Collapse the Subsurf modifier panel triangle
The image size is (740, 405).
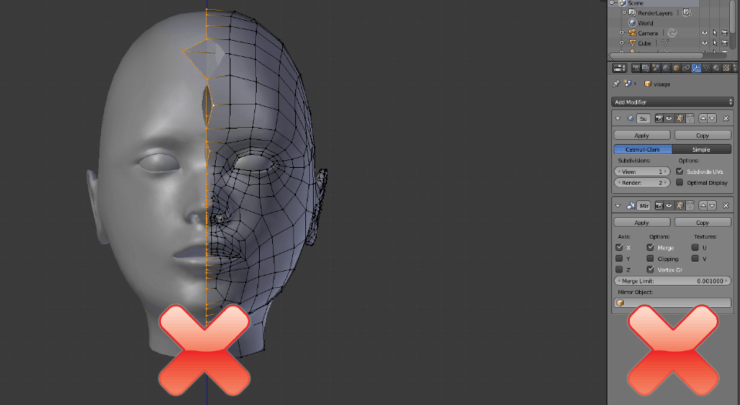tap(617, 118)
